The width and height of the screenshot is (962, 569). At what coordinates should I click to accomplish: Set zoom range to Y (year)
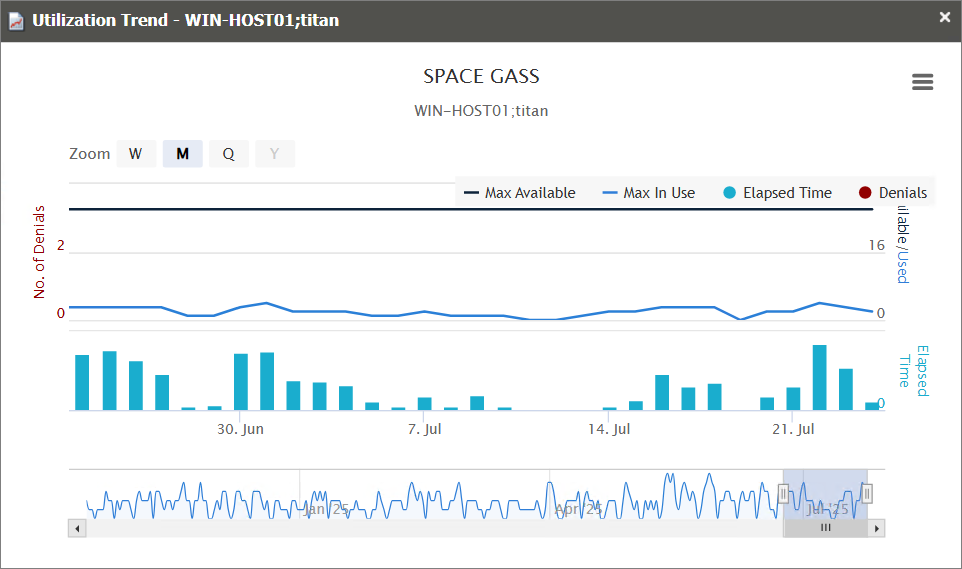pyautogui.click(x=274, y=153)
